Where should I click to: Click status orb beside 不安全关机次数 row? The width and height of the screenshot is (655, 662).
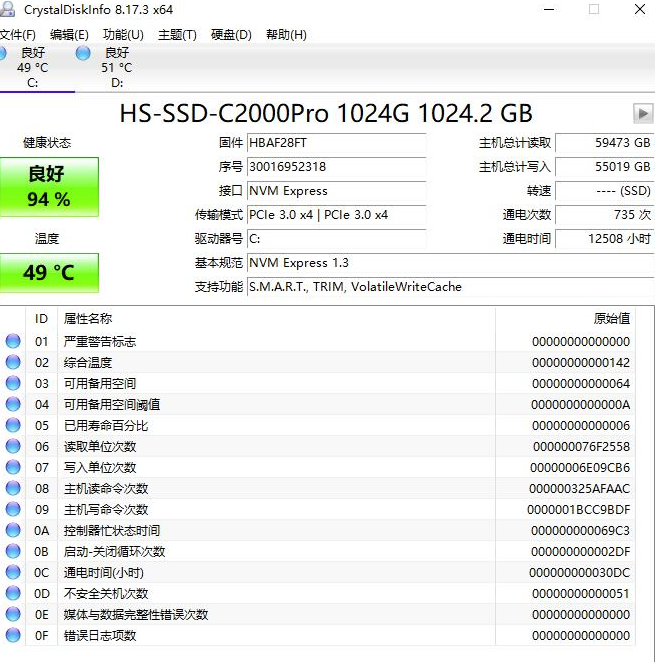[x=13, y=593]
